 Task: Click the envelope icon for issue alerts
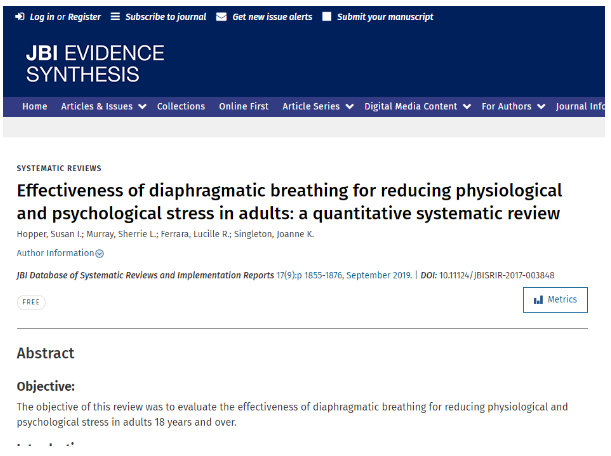coord(221,17)
